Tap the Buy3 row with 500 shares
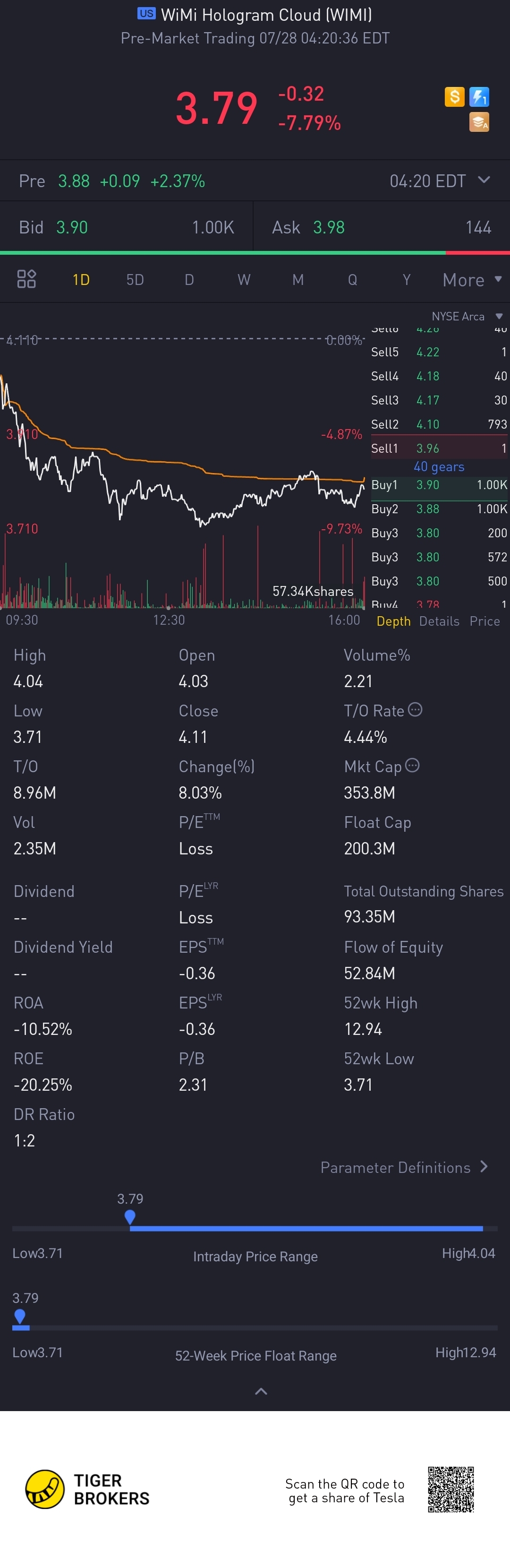This screenshot has width=510, height=1568. [440, 581]
